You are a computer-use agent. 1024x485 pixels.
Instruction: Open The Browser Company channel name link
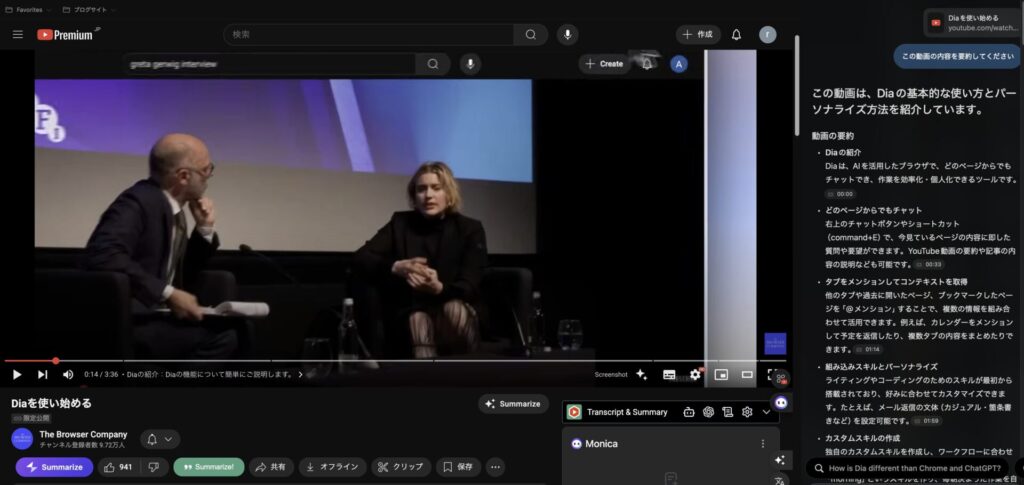pyautogui.click(x=83, y=434)
